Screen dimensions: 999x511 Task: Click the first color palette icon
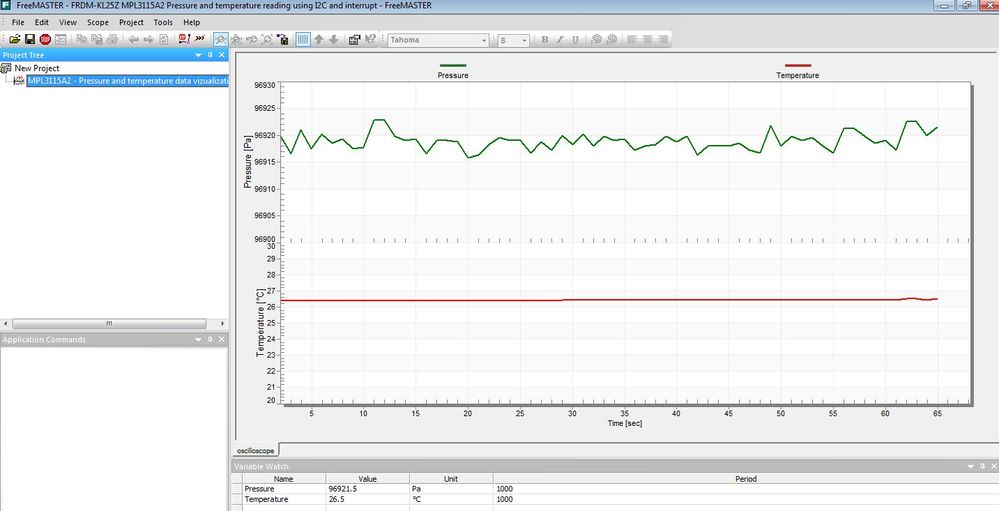pyautogui.click(x=596, y=40)
